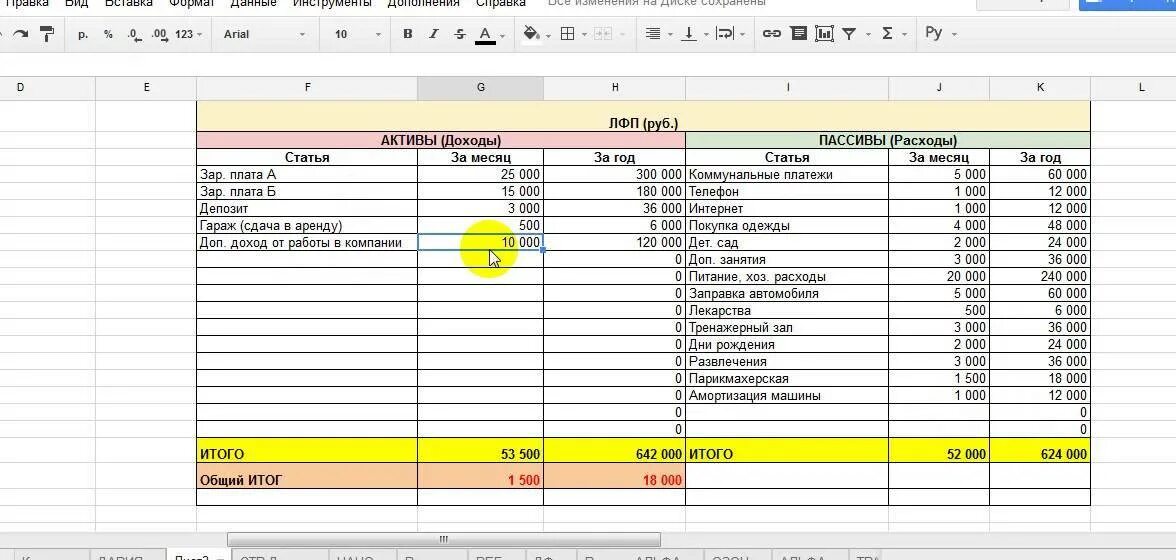
Task: Decrease decimal places button
Action: tap(134, 34)
